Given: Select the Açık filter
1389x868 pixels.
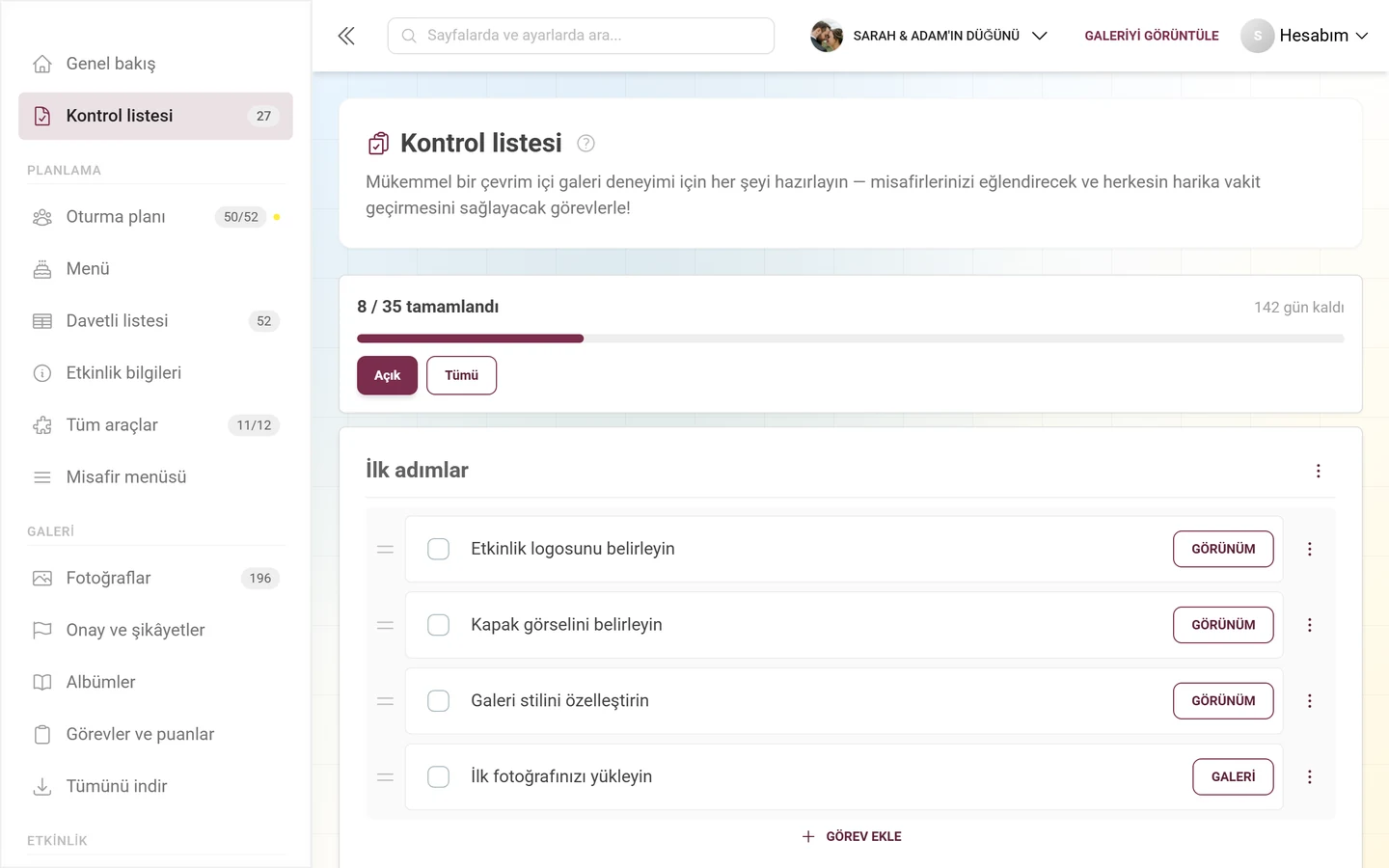Looking at the screenshot, I should tap(387, 375).
